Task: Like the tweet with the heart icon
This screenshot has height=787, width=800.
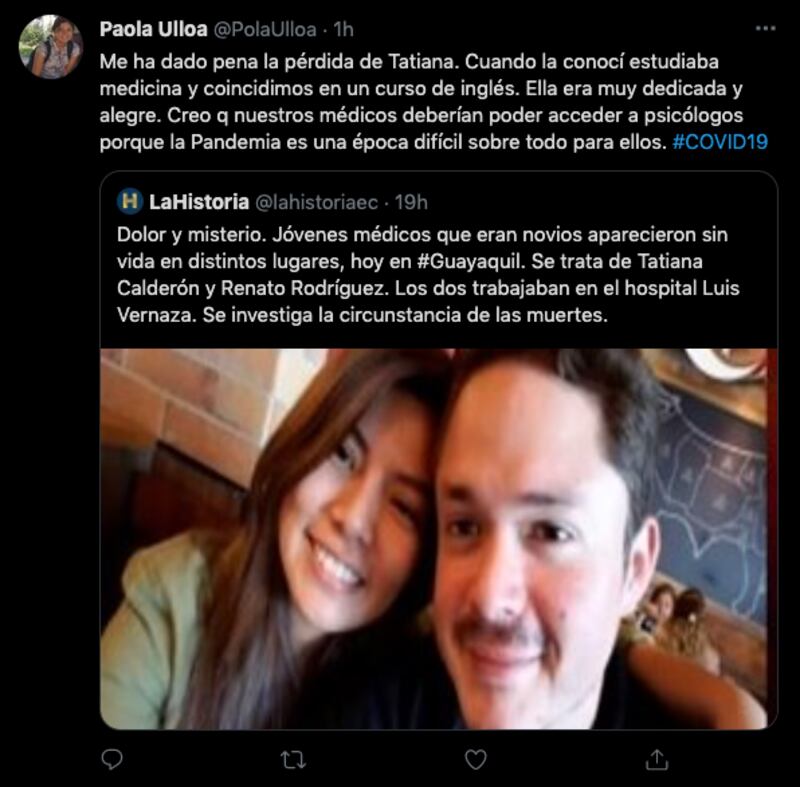Action: (x=476, y=759)
